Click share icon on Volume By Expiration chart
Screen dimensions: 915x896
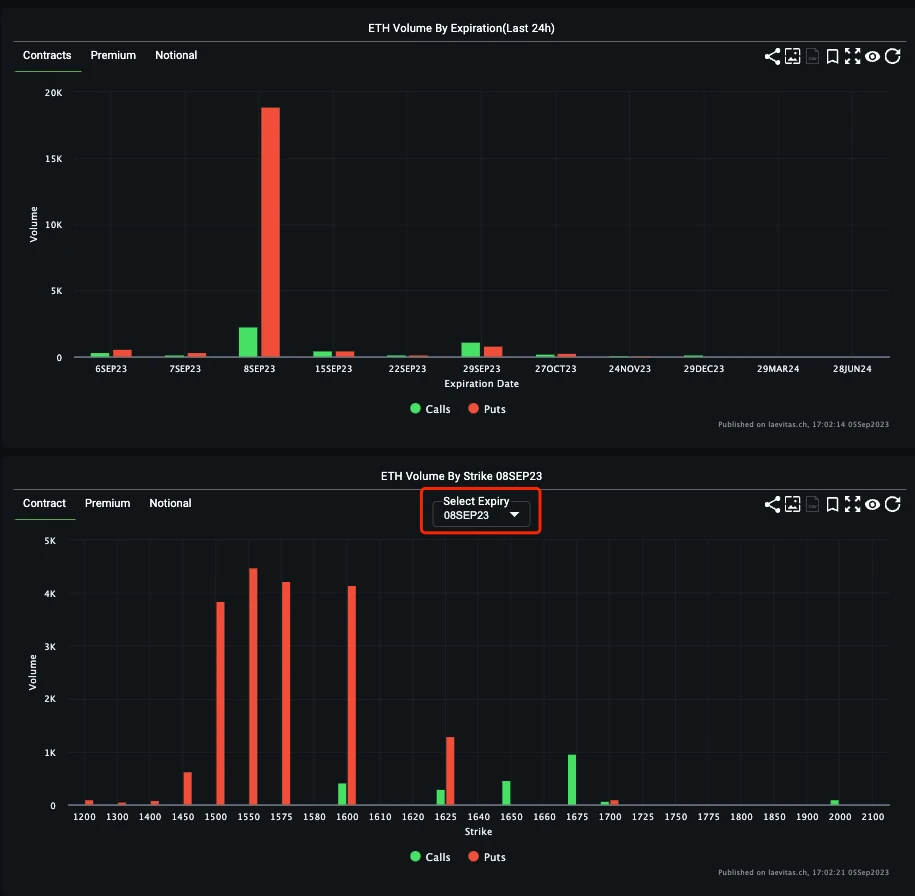772,57
